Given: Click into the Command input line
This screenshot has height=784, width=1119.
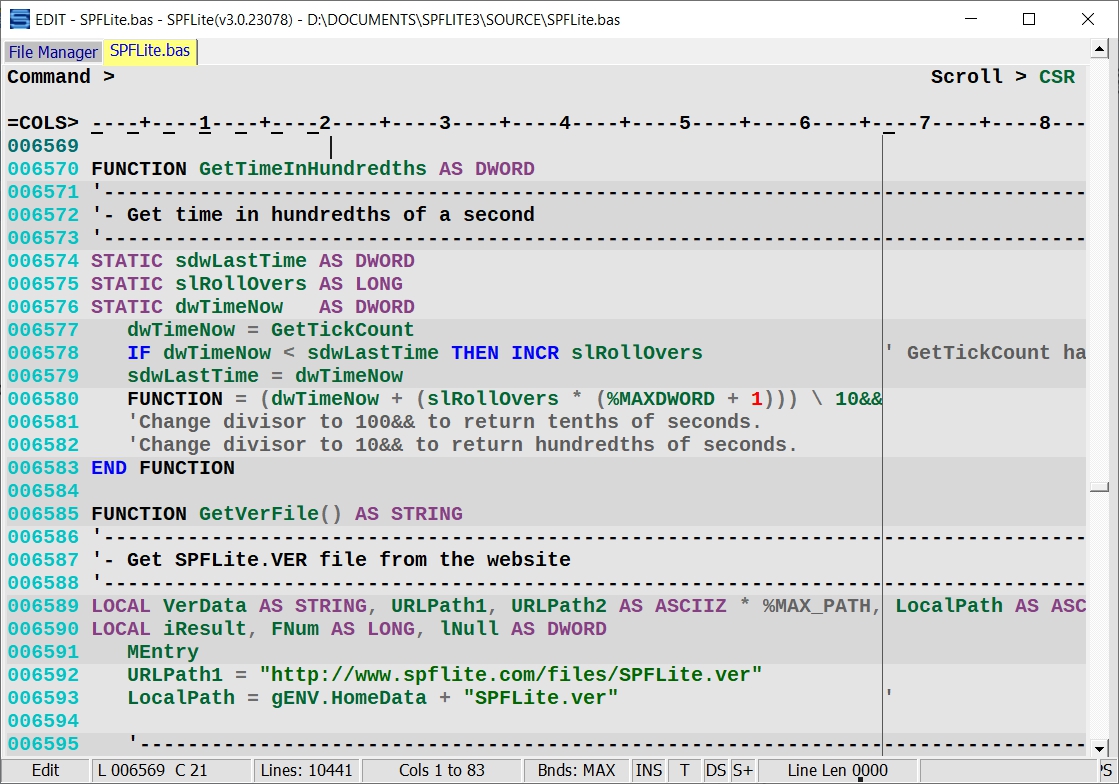Looking at the screenshot, I should pyautogui.click(x=500, y=77).
